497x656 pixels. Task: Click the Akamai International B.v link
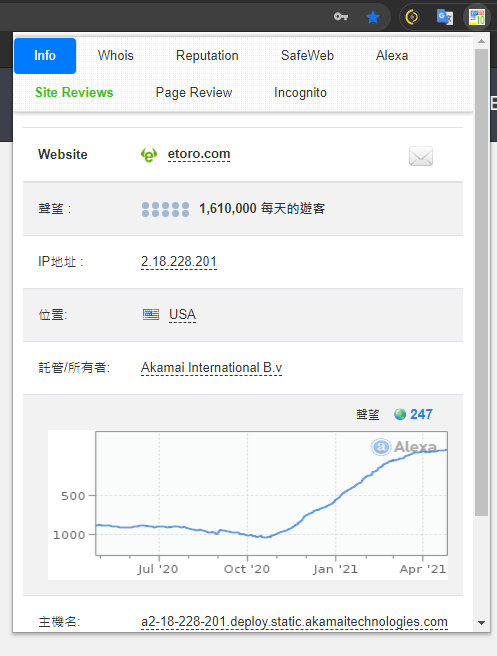[x=211, y=368]
